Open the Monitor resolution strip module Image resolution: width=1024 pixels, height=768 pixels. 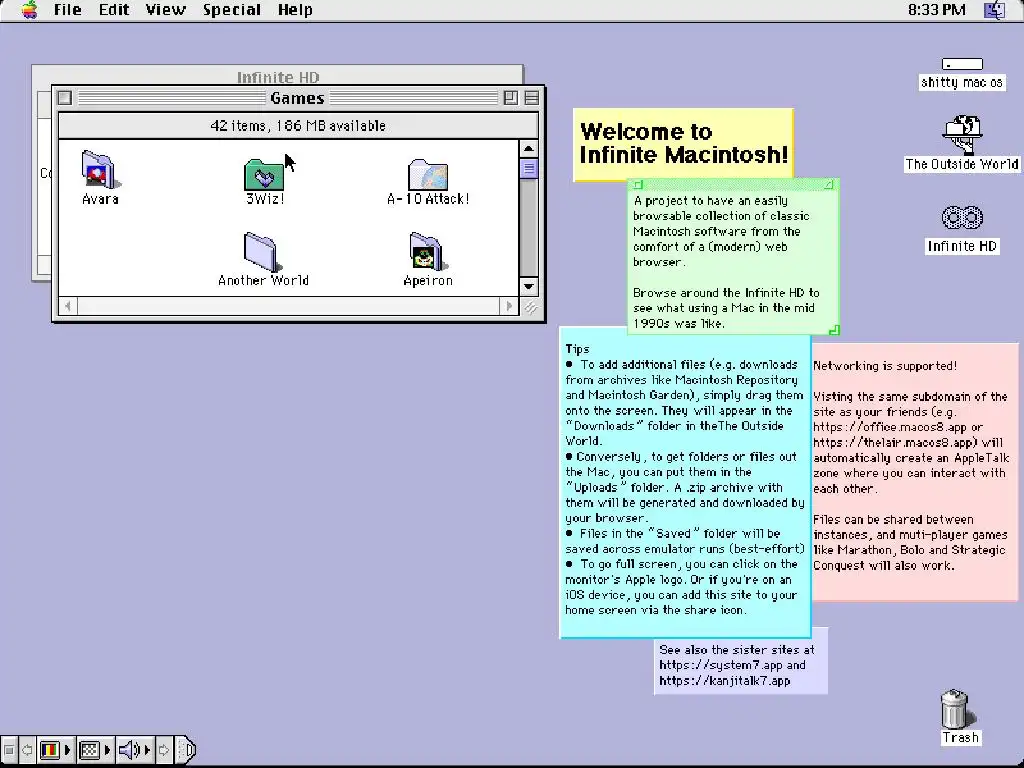tap(95, 750)
